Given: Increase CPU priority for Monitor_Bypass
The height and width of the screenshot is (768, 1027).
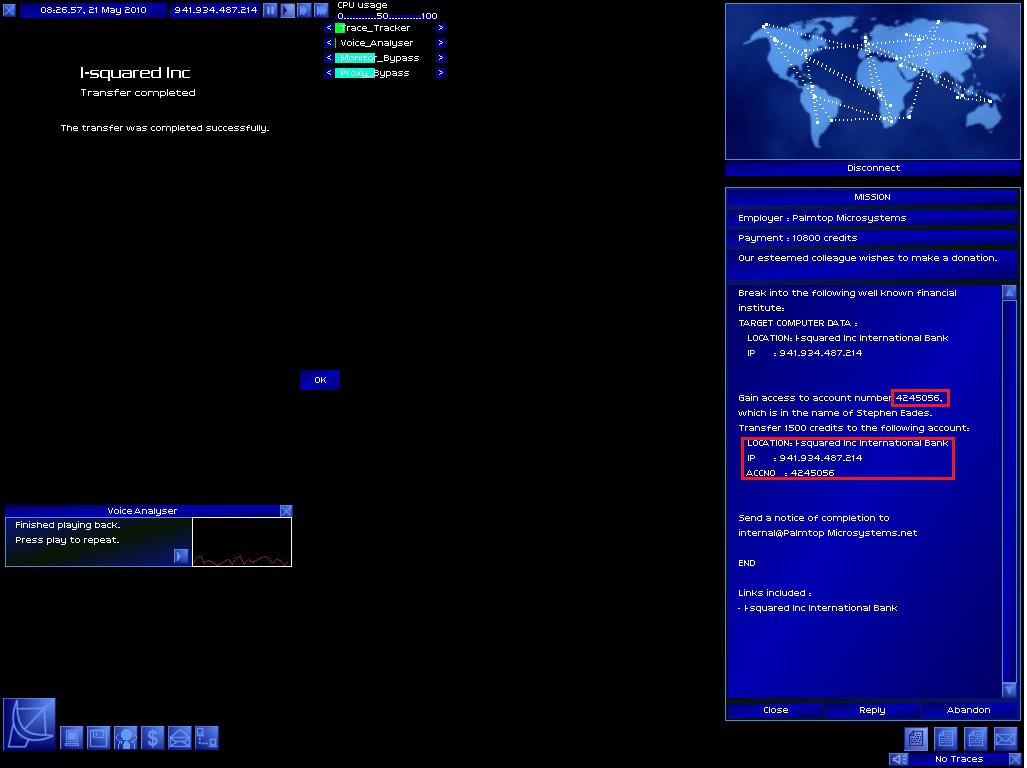Looking at the screenshot, I should coord(441,58).
